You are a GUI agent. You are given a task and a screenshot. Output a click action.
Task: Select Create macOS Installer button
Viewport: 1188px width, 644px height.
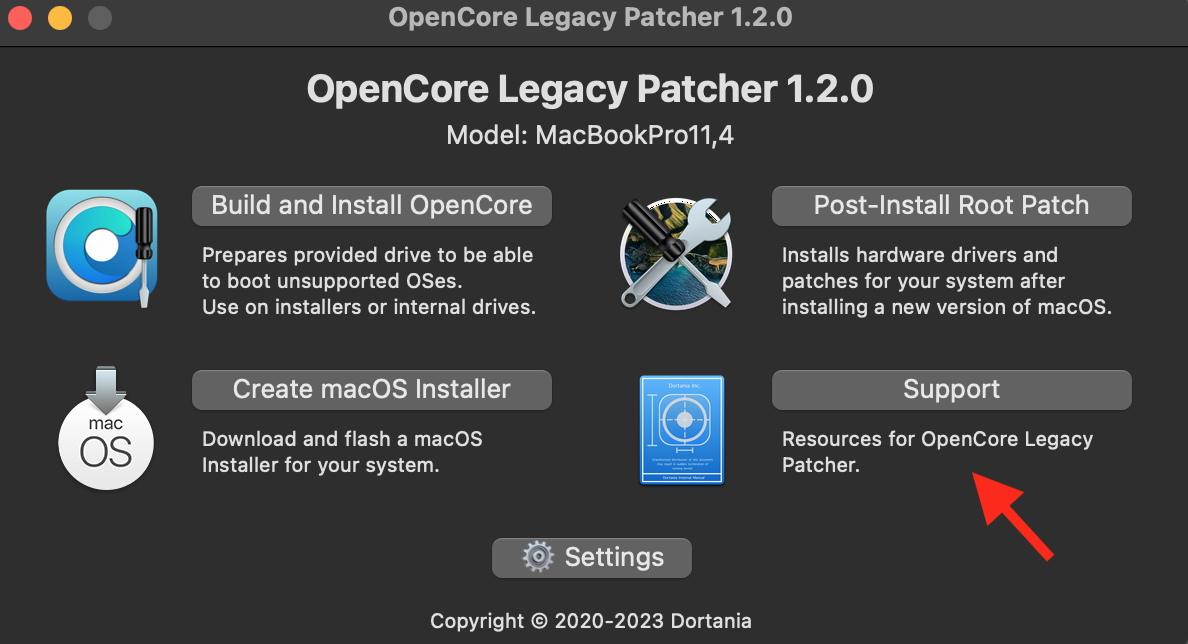tap(371, 390)
